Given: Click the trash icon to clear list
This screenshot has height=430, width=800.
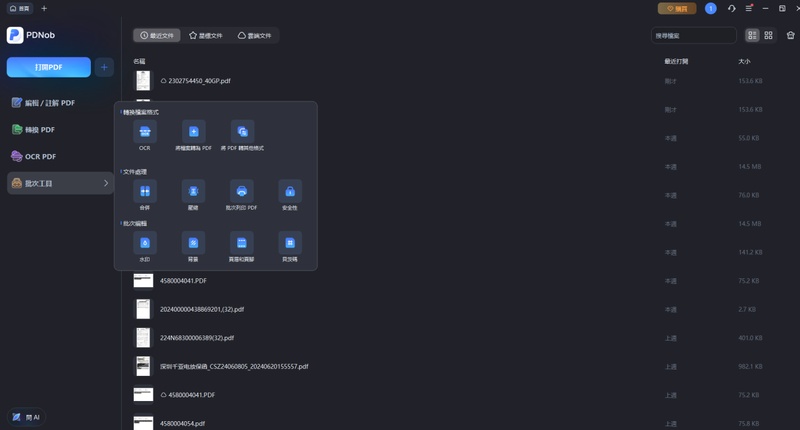Looking at the screenshot, I should point(790,35).
